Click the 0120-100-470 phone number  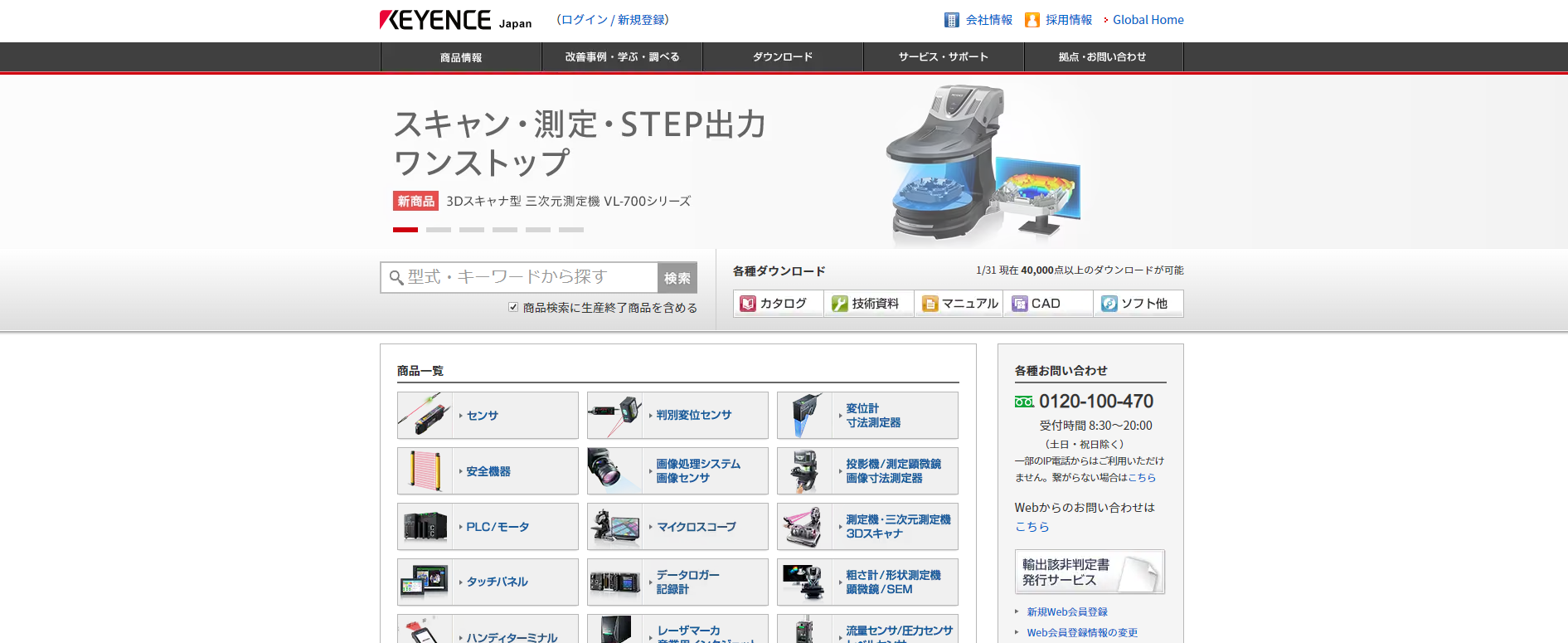coord(1096,402)
